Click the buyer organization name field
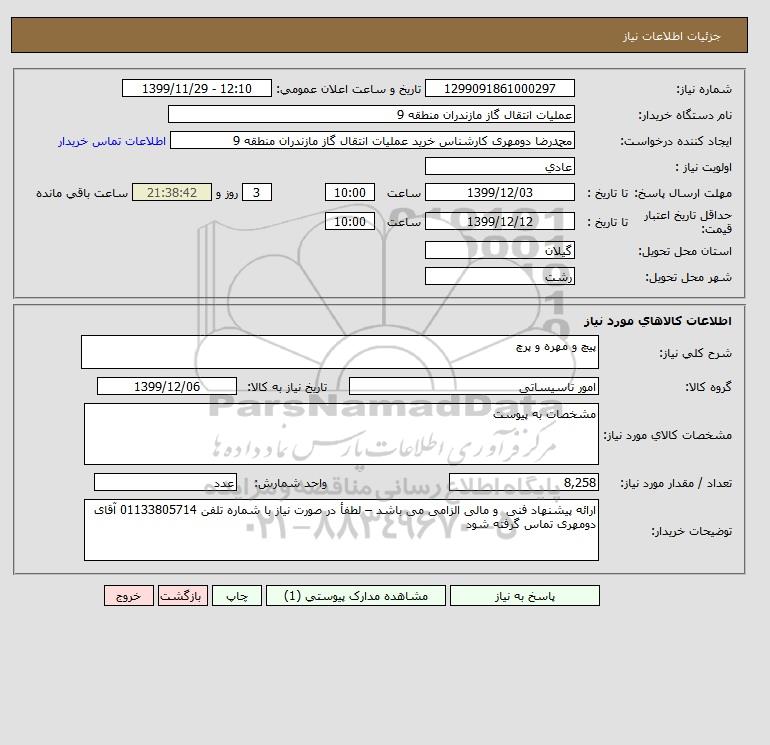The width and height of the screenshot is (770, 745). point(371,114)
